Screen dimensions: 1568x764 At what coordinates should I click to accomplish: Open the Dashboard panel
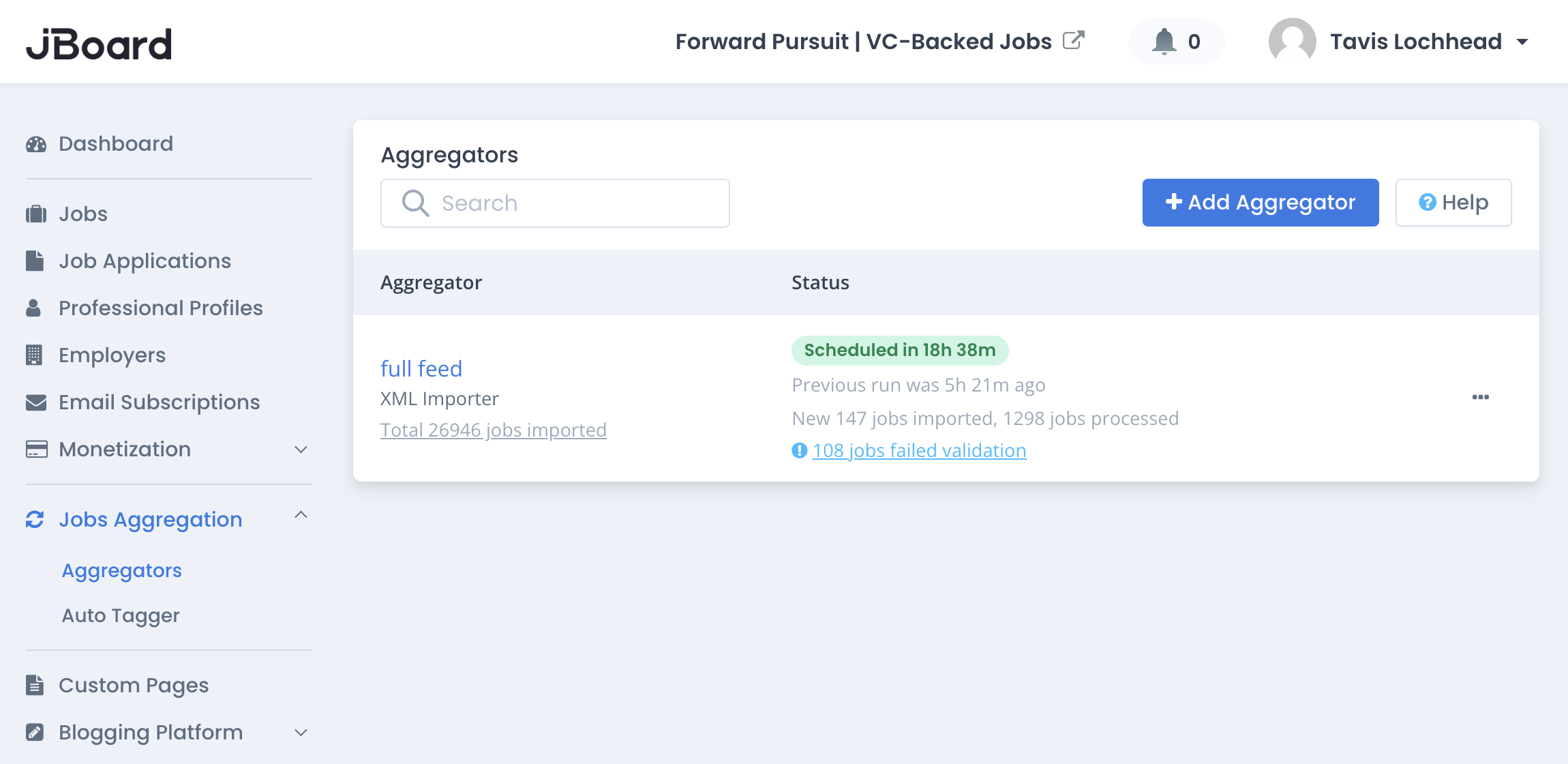click(37, 143)
